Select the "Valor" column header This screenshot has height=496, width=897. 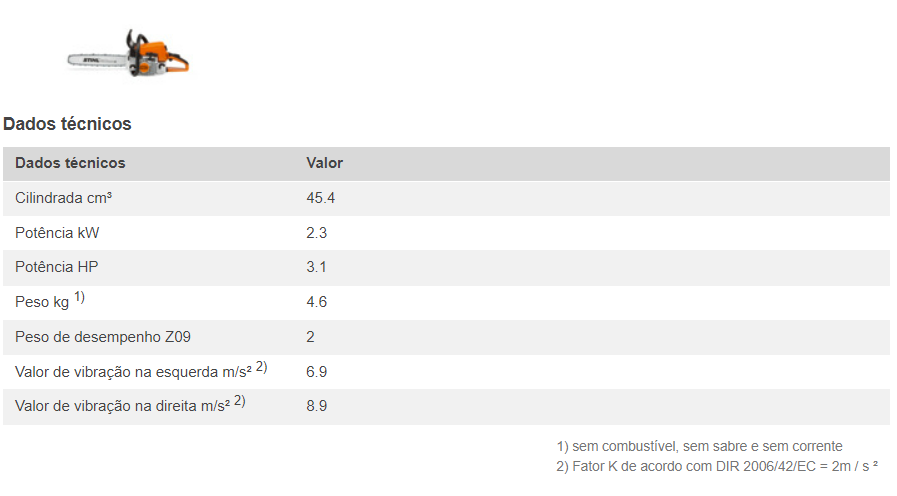[x=324, y=163]
